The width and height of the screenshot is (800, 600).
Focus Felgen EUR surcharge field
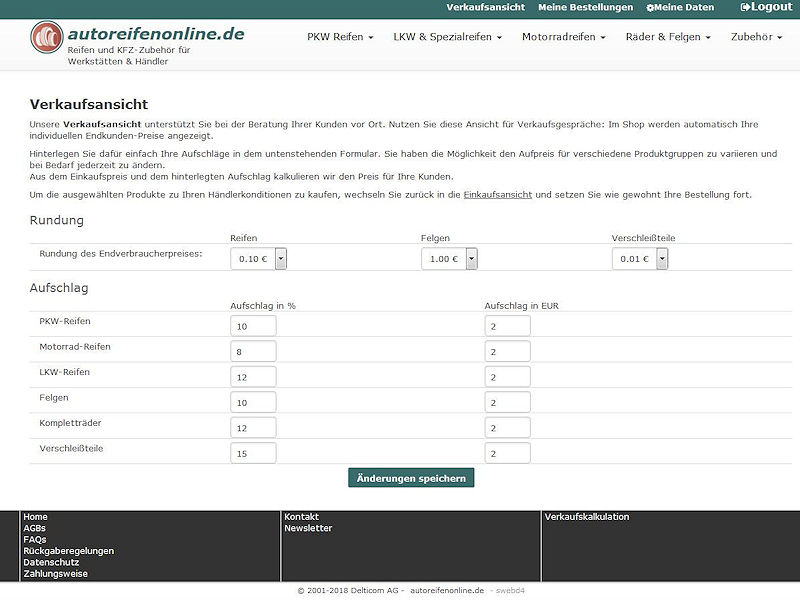click(507, 403)
